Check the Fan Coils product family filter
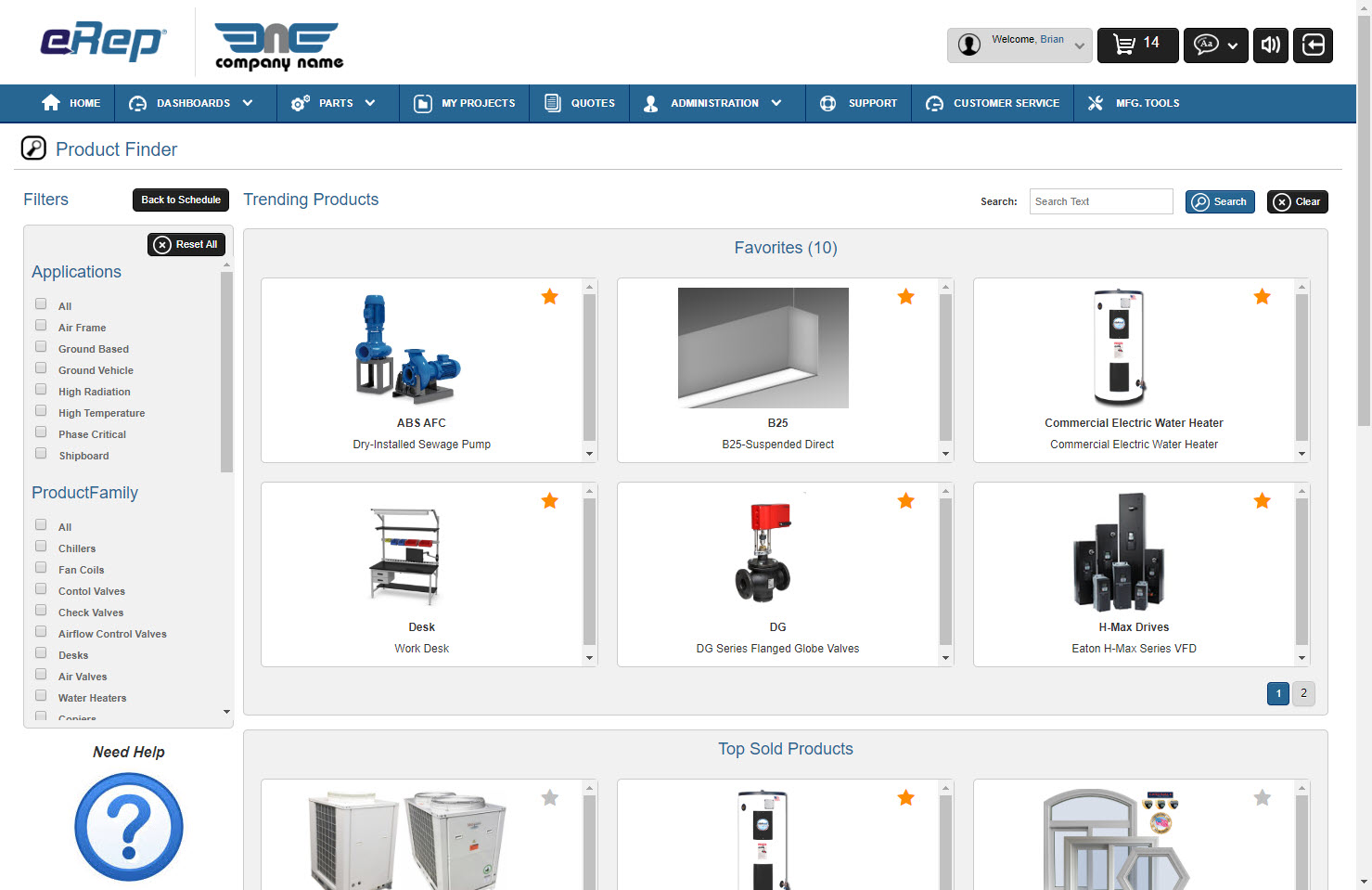Screen dimensions: 1372x890 41,568
